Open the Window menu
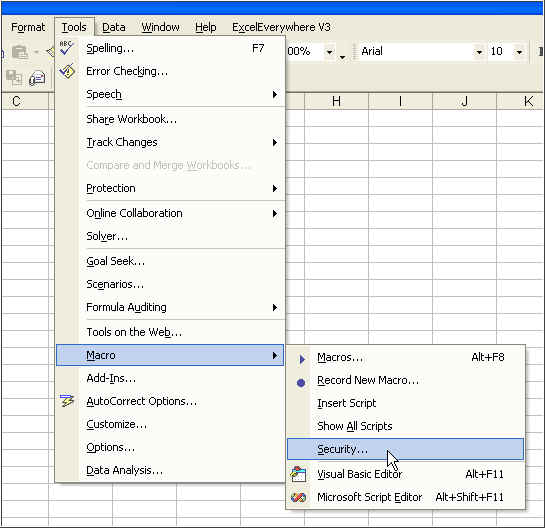 click(x=160, y=27)
